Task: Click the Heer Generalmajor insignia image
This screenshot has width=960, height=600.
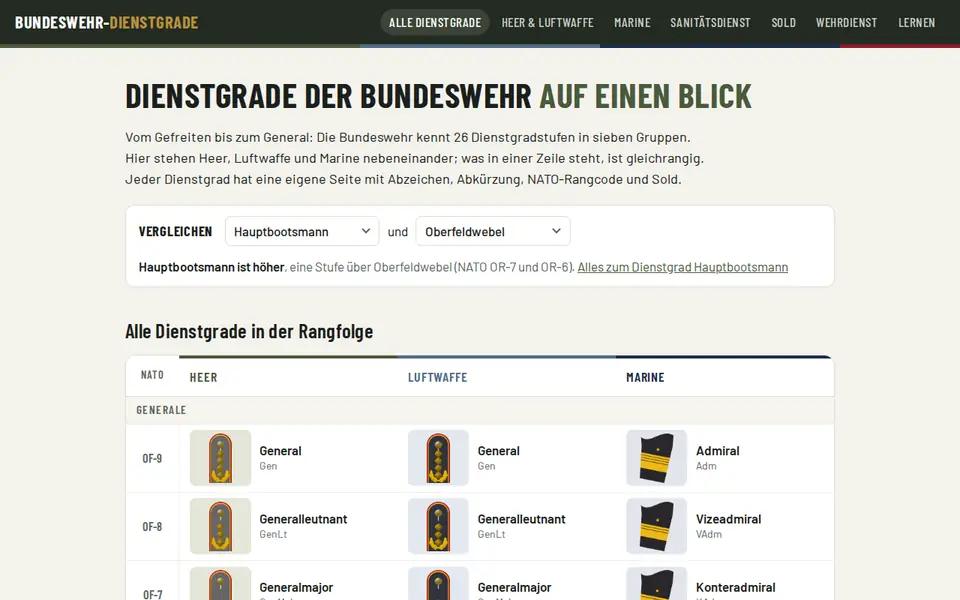Action: (x=220, y=583)
